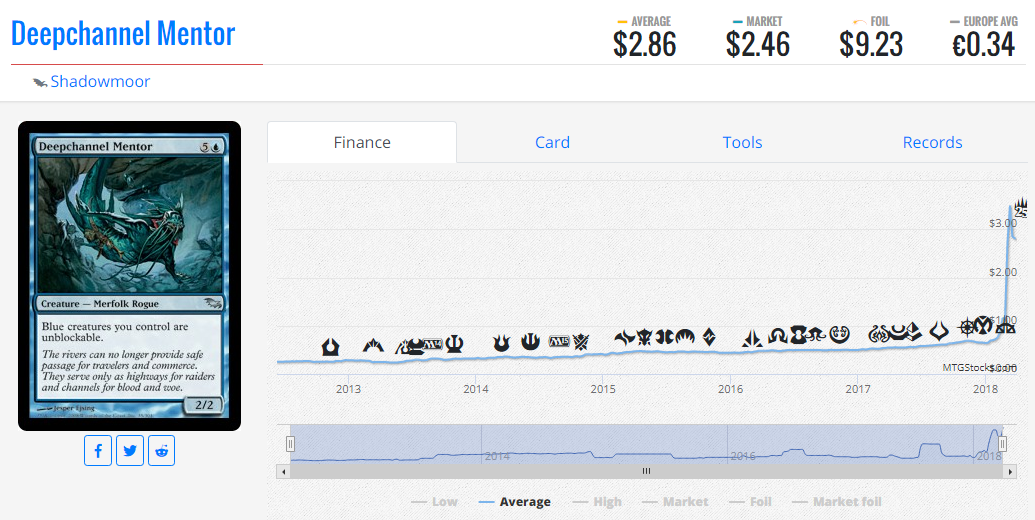Click the Oath of the Gatewatch marker

(x=752, y=338)
